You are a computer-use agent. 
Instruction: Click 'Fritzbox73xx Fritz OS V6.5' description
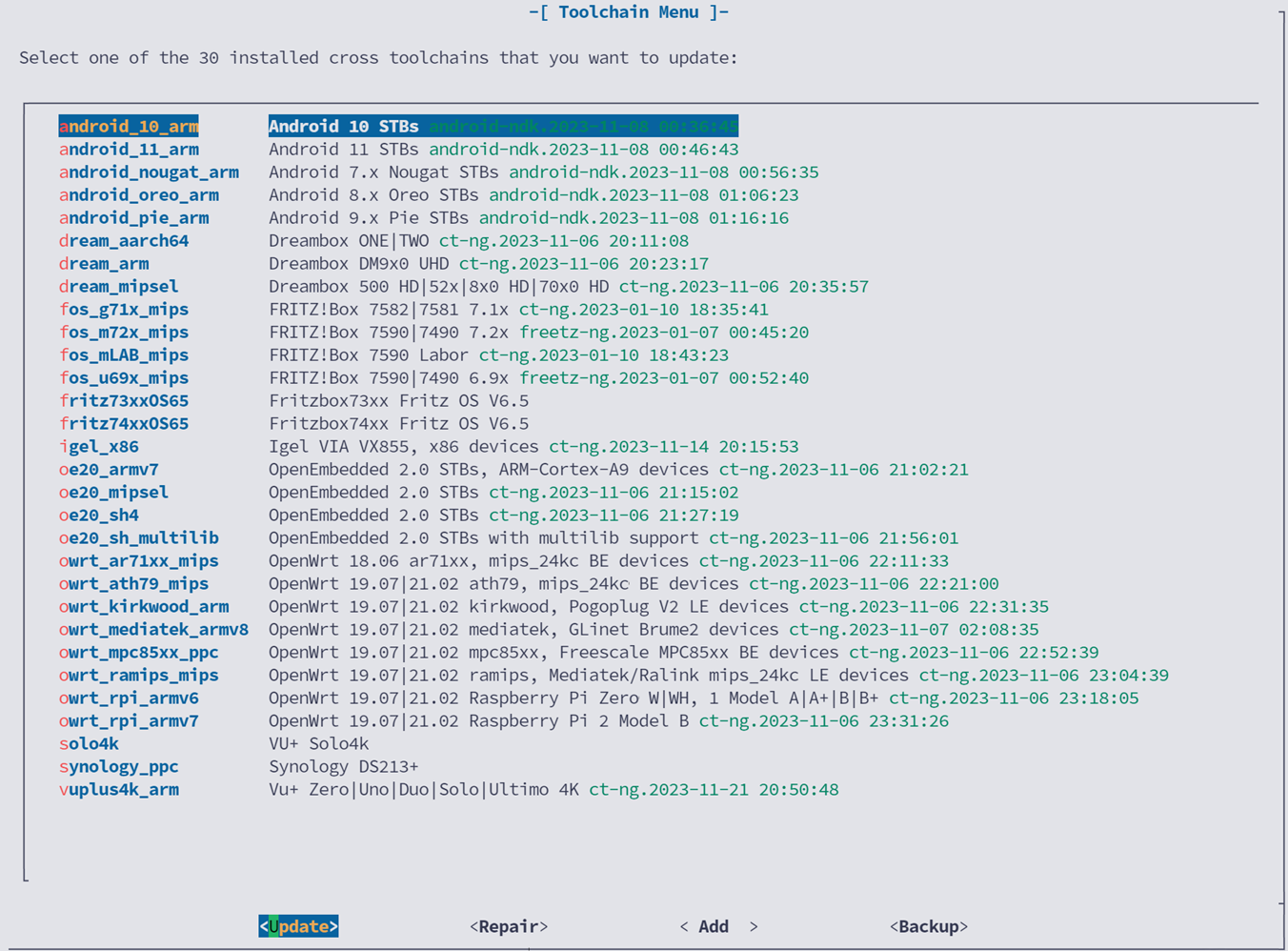point(398,400)
